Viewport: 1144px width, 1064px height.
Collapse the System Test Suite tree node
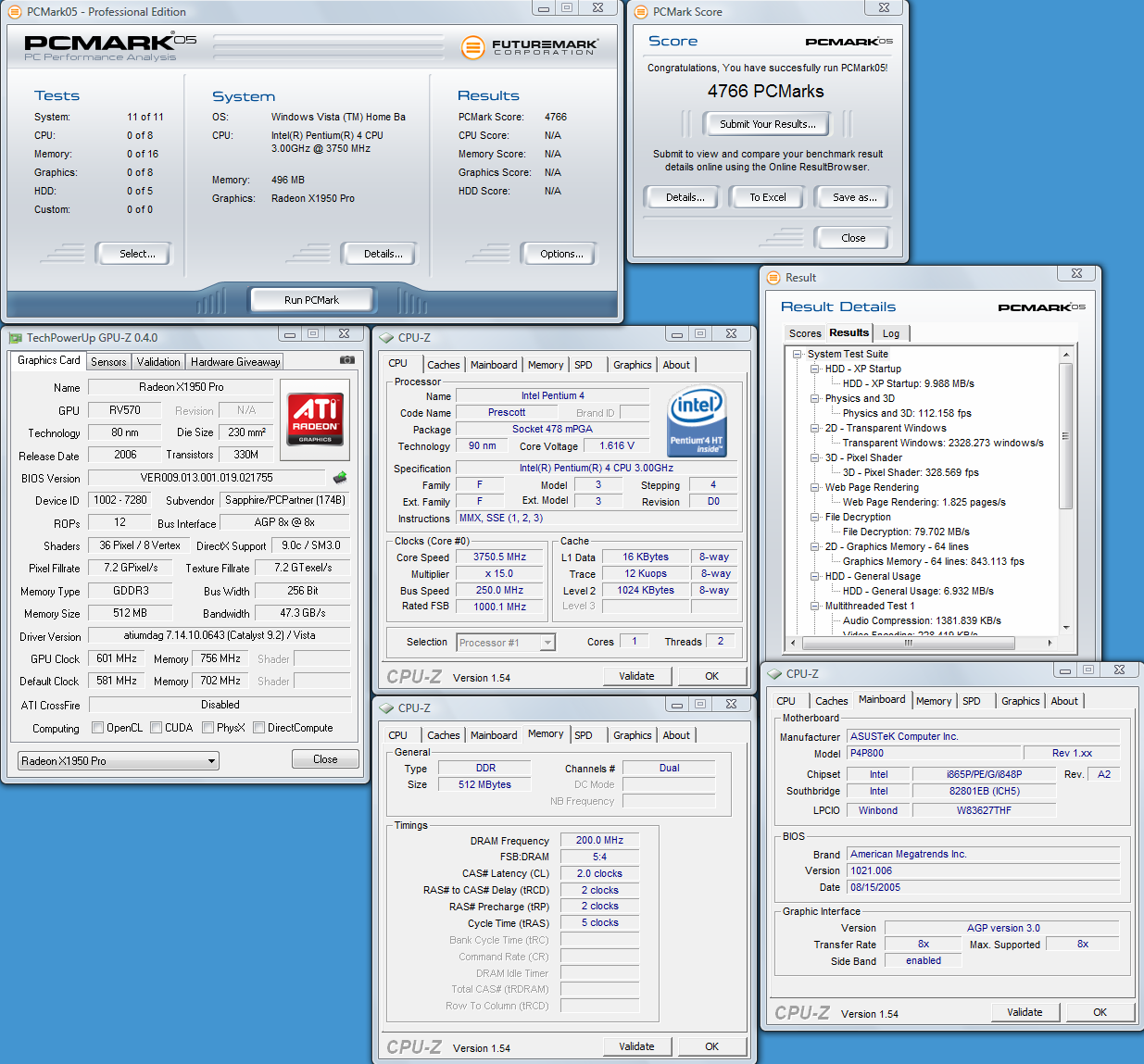[x=798, y=354]
